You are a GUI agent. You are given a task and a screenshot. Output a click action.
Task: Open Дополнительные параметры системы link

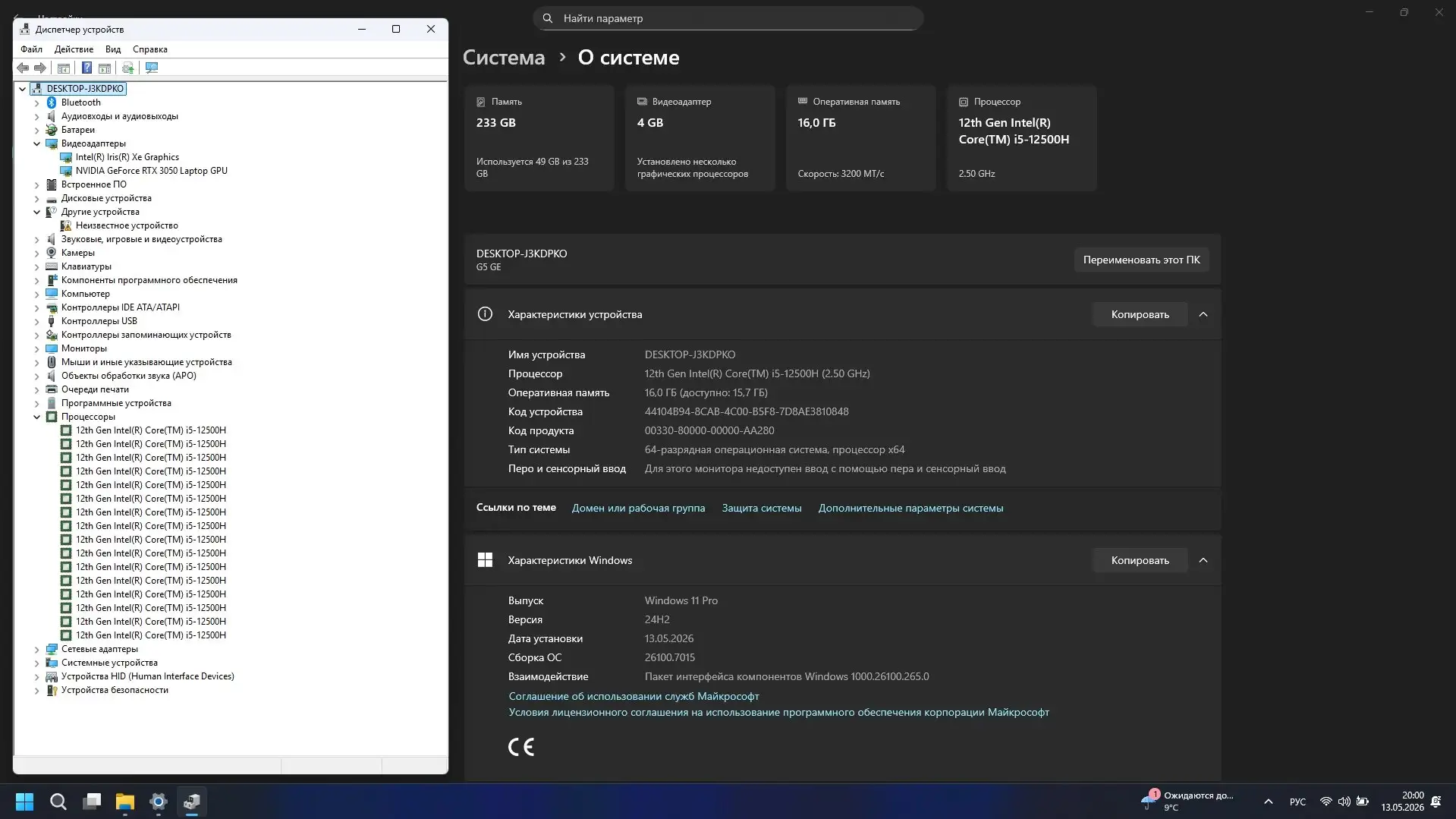tap(910, 508)
